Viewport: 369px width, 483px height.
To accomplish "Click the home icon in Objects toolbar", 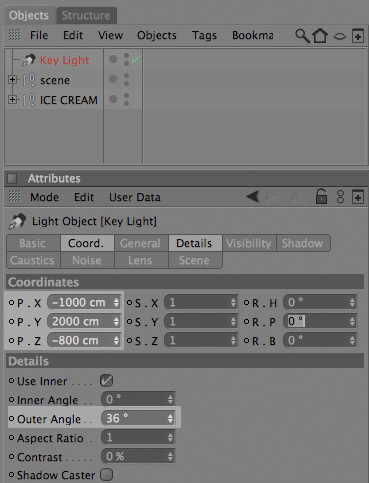I will tap(320, 35).
